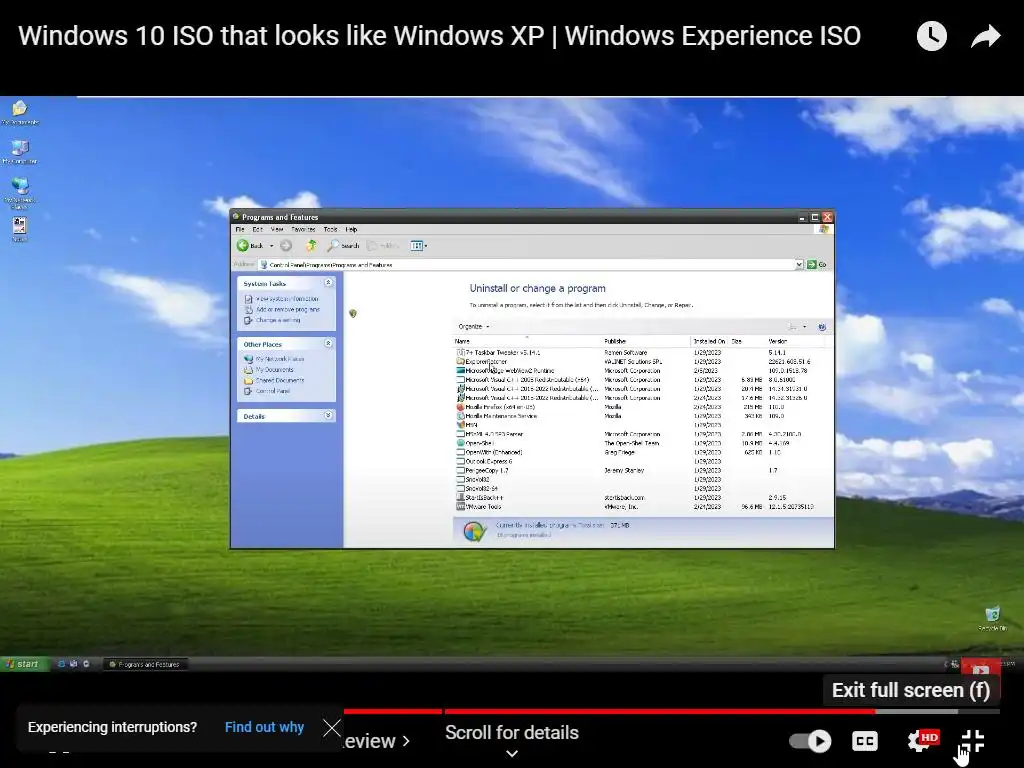This screenshot has height=768, width=1024.
Task: Click the Watch later clock icon
Action: 931,36
